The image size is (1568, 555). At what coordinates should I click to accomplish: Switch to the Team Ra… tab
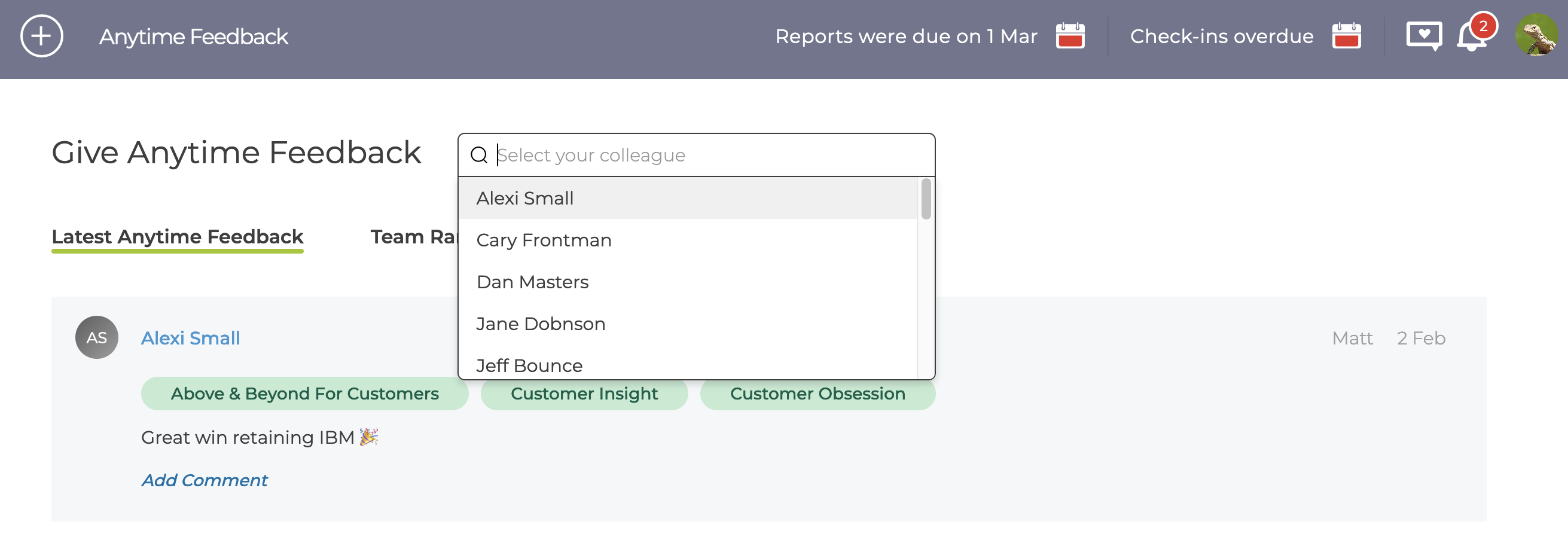click(414, 237)
